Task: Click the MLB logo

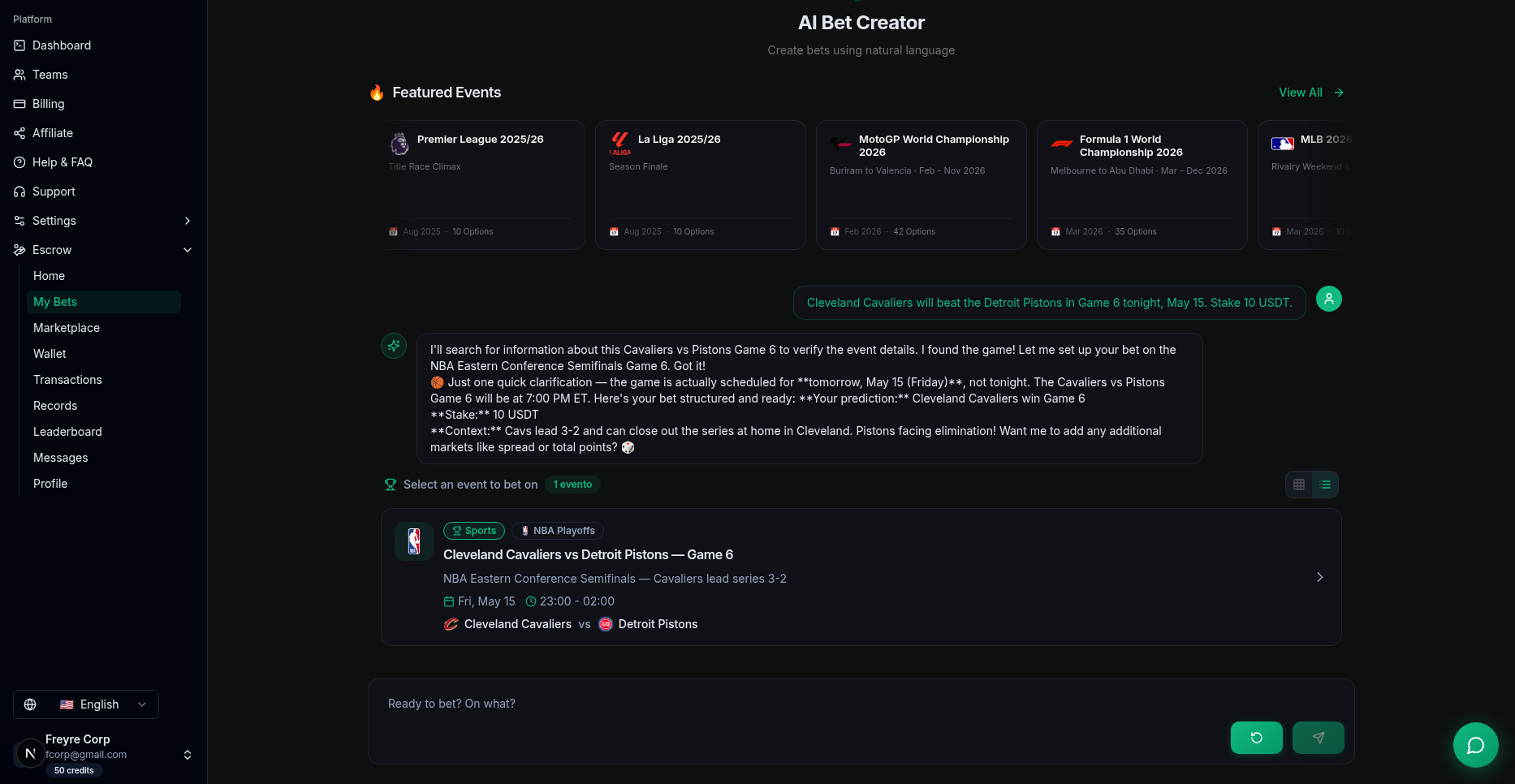Action: tap(1283, 144)
